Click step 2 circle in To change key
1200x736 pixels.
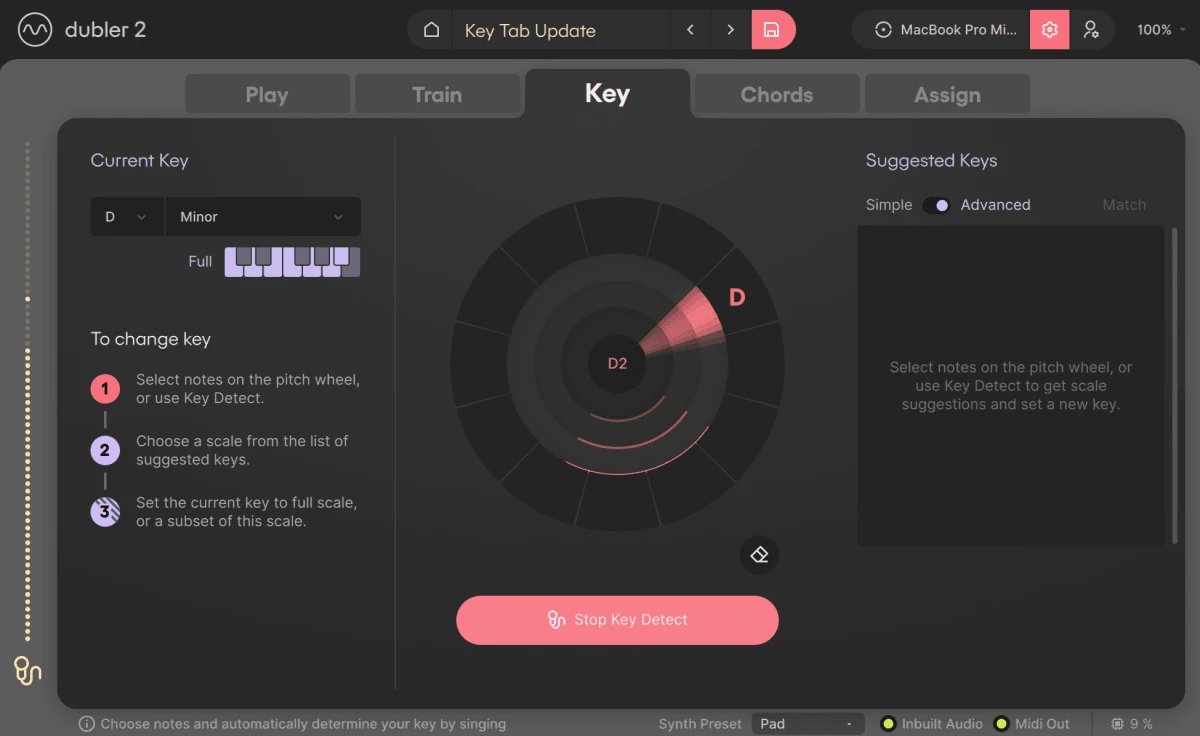click(x=105, y=450)
